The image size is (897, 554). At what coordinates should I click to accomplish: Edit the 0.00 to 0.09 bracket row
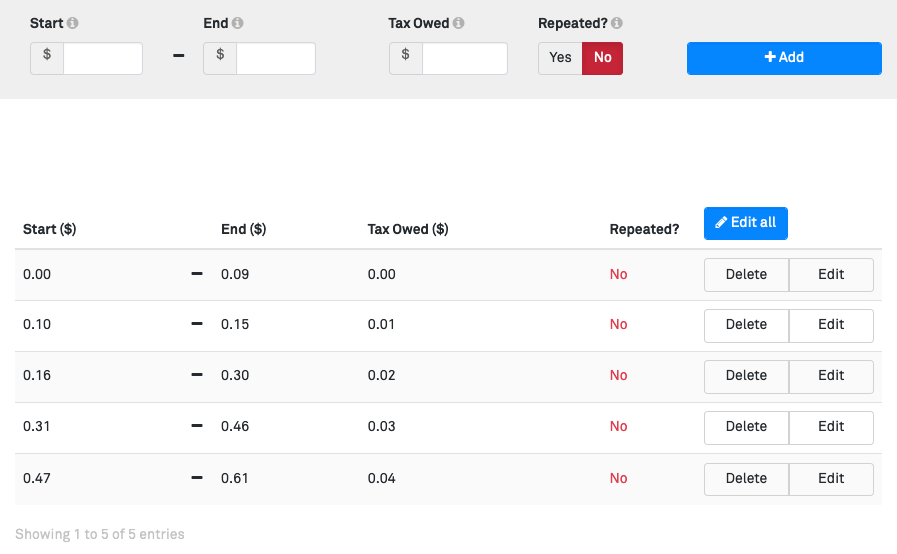click(x=831, y=275)
